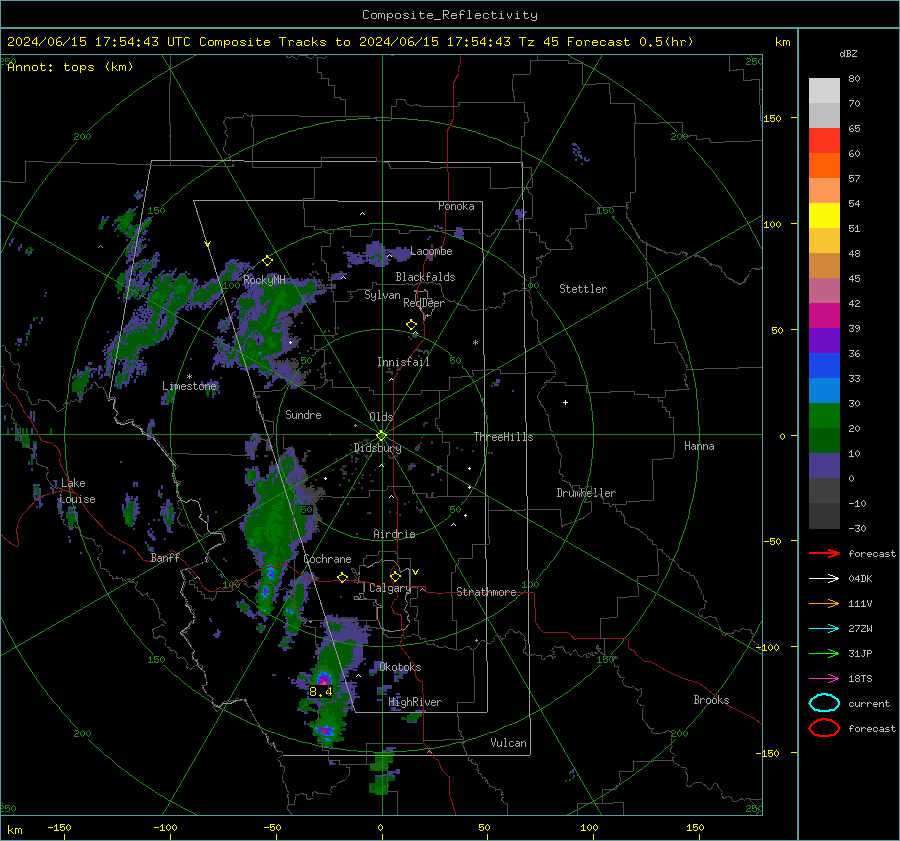Click the Ponoka city label
Image resolution: width=900 pixels, height=841 pixels.
pyautogui.click(x=456, y=206)
